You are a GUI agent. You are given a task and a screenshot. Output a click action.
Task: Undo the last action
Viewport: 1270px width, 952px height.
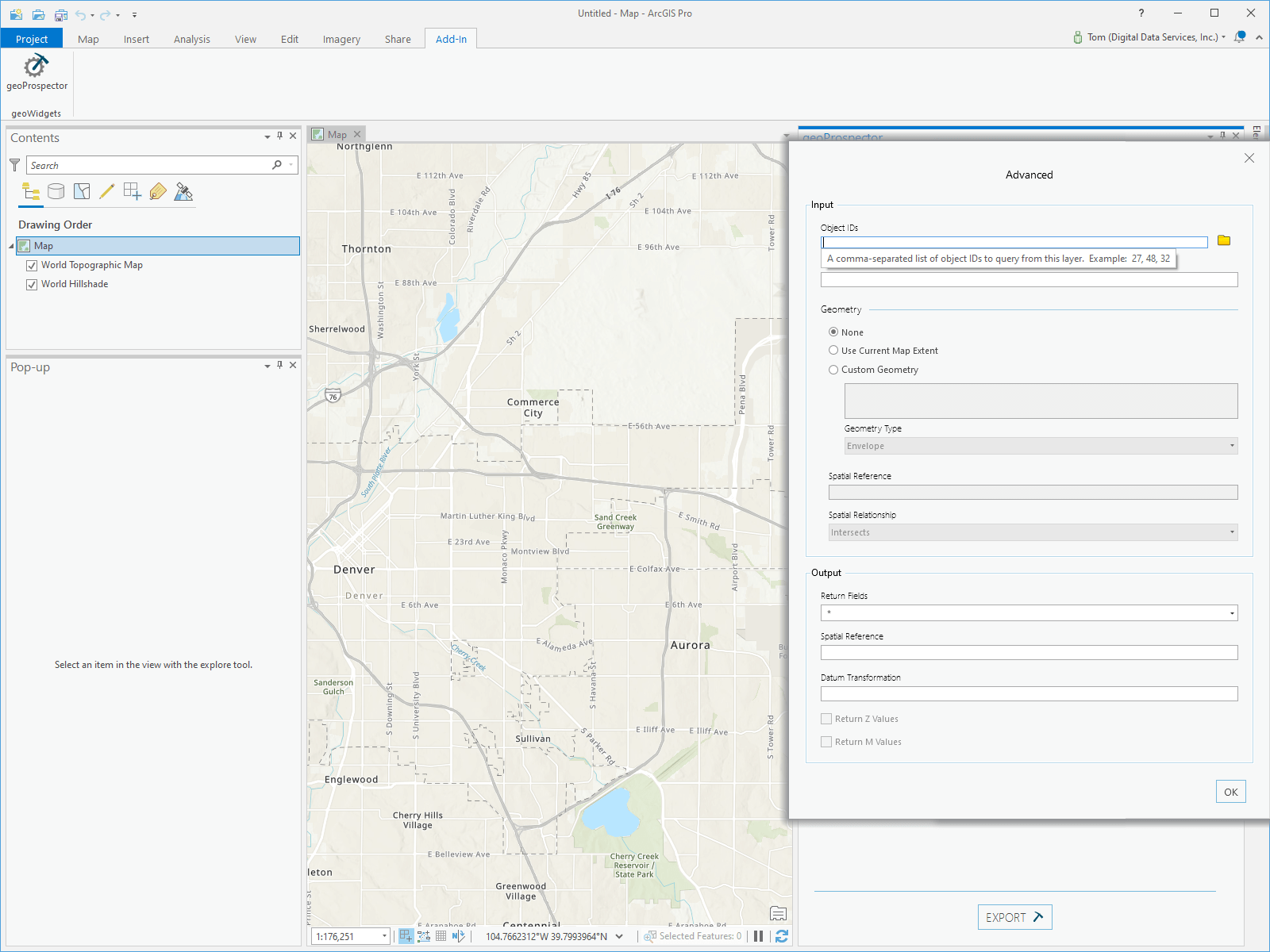(x=80, y=14)
